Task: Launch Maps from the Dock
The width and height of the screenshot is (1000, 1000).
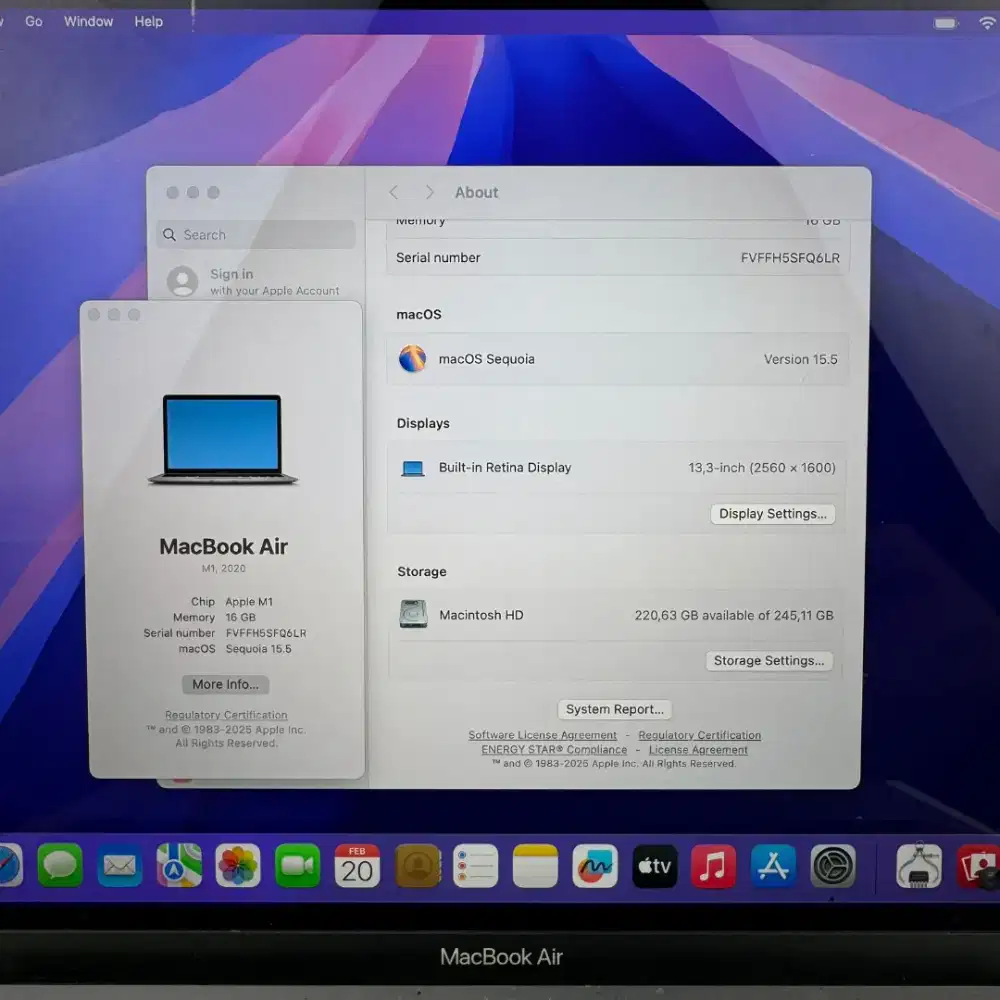Action: 180,865
